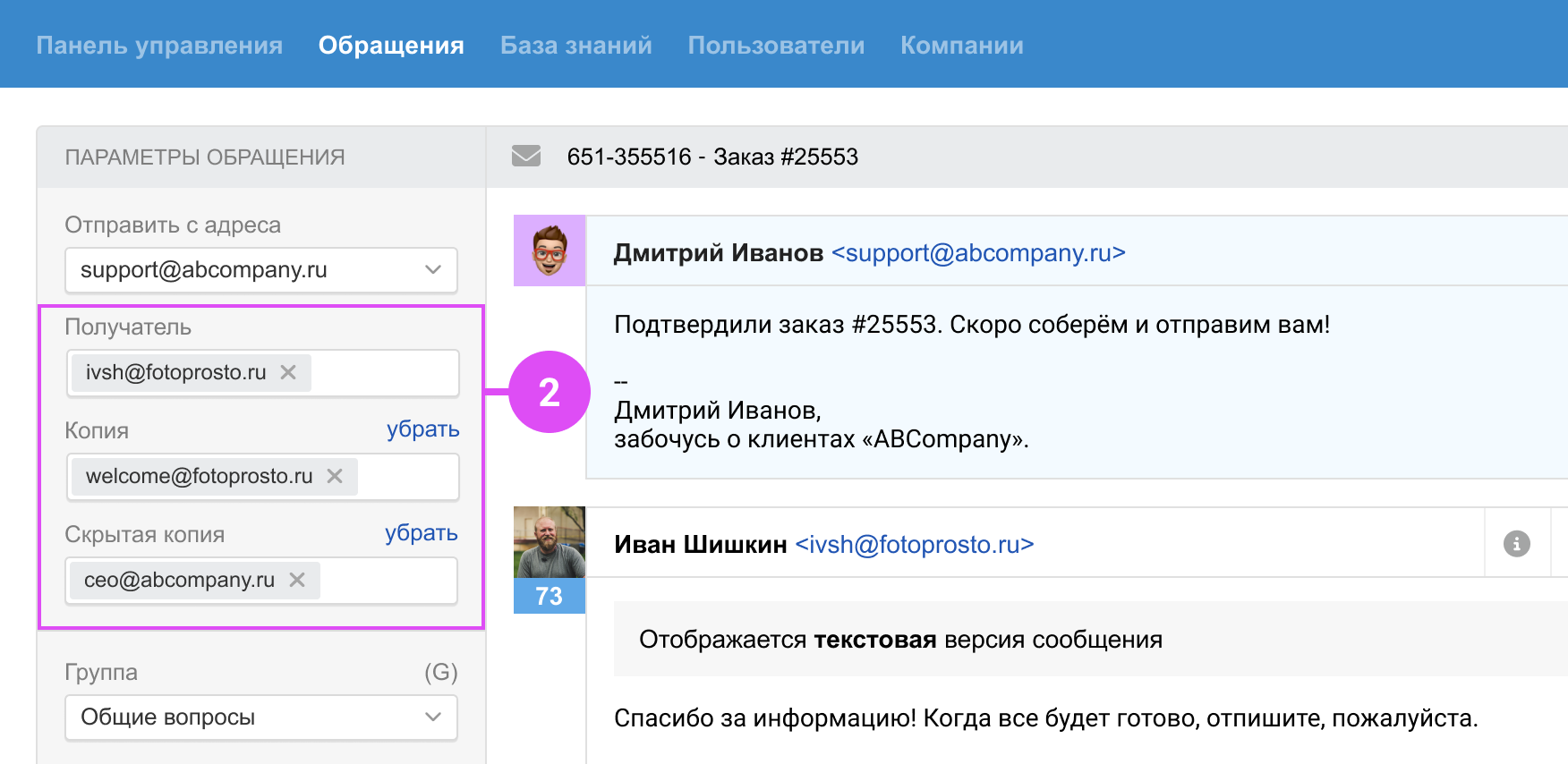
Task: Click 'убрать' next to the Копия field
Action: [422, 429]
